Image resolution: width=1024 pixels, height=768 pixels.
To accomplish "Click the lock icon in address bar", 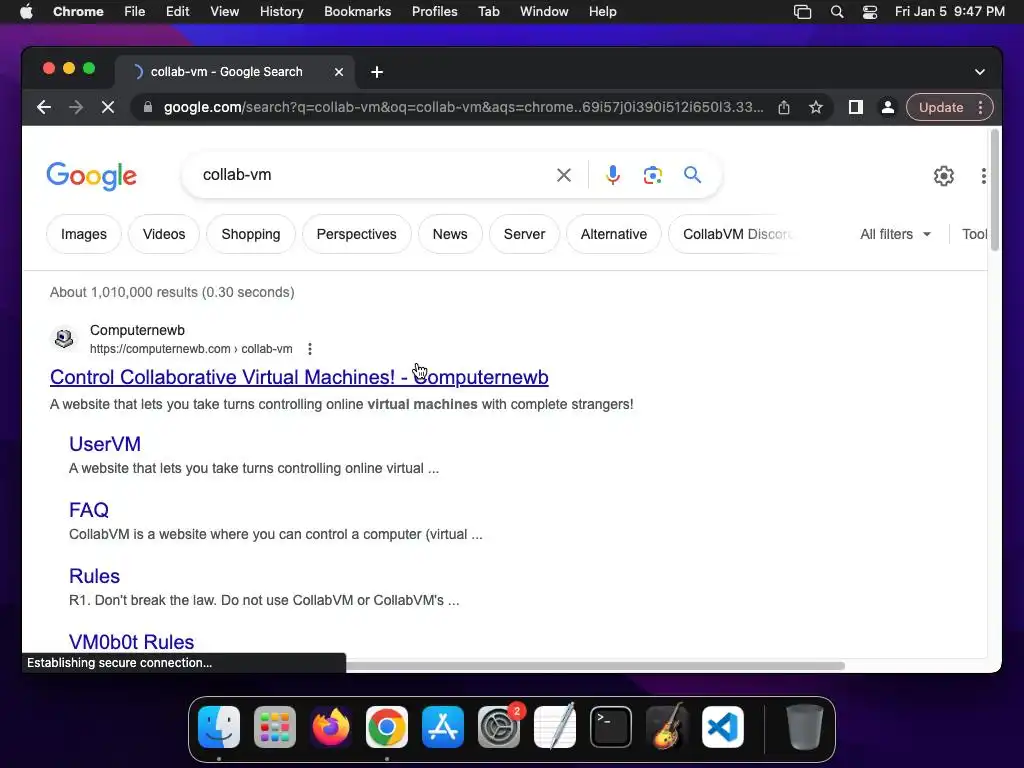I will click(148, 107).
